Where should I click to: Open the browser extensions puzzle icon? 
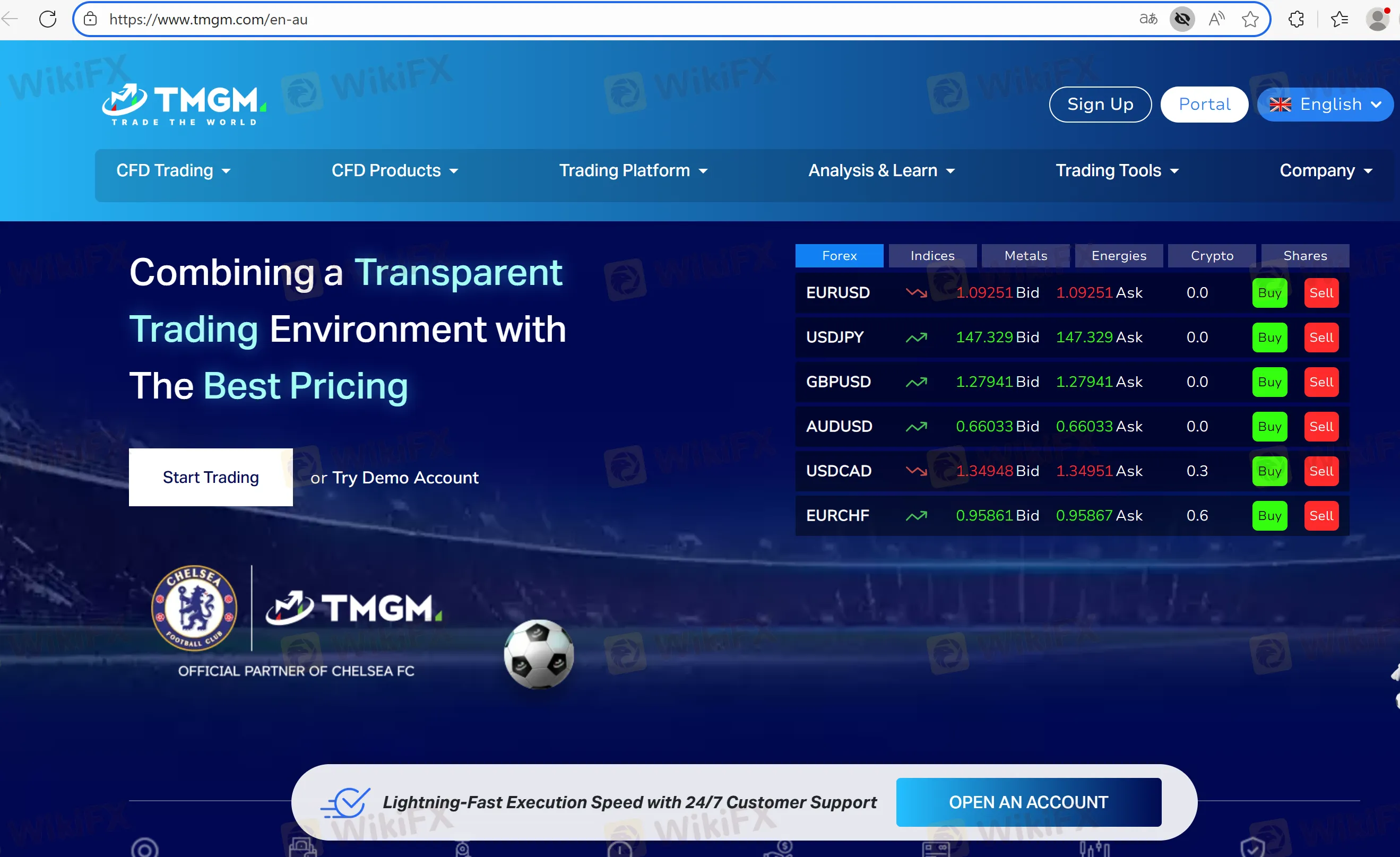(x=1296, y=19)
